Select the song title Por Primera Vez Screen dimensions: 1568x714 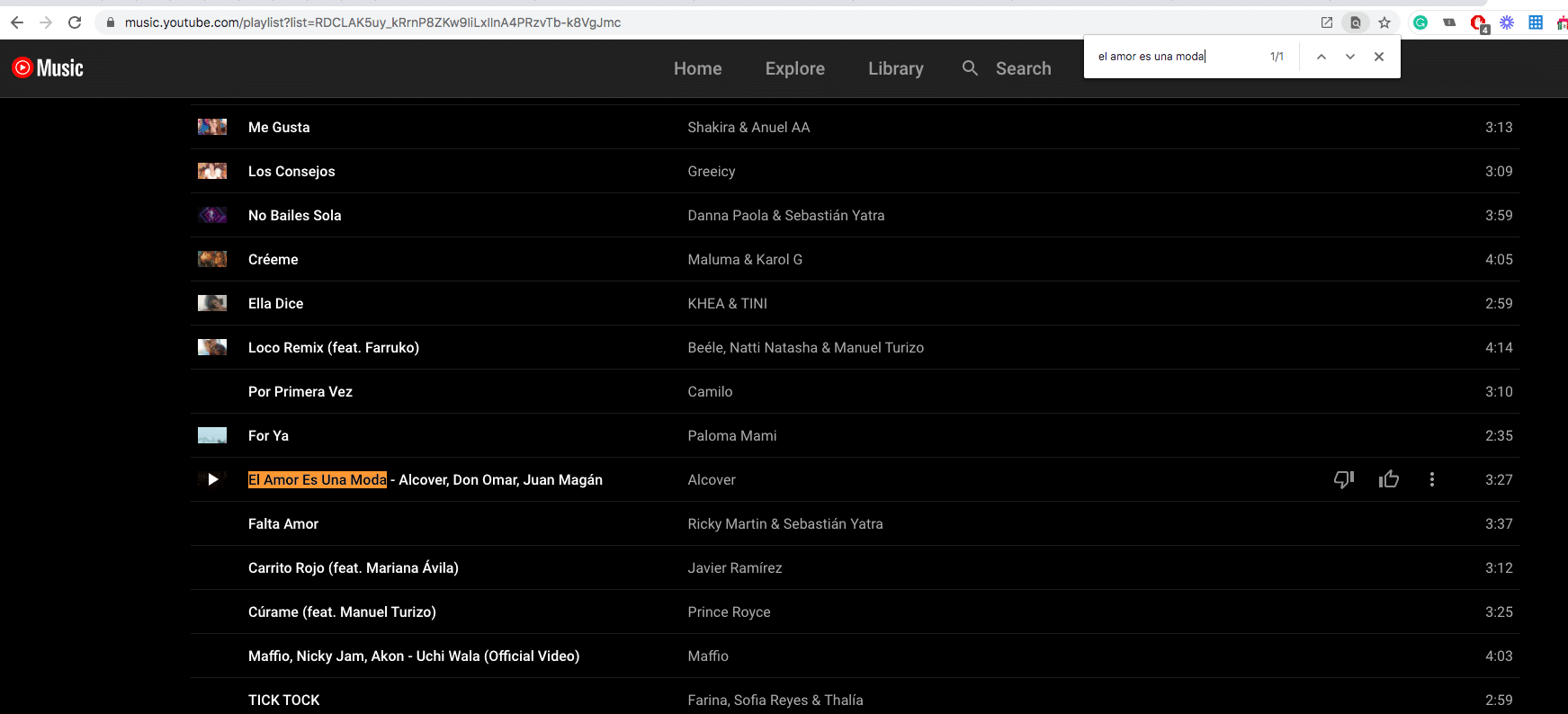pos(300,392)
